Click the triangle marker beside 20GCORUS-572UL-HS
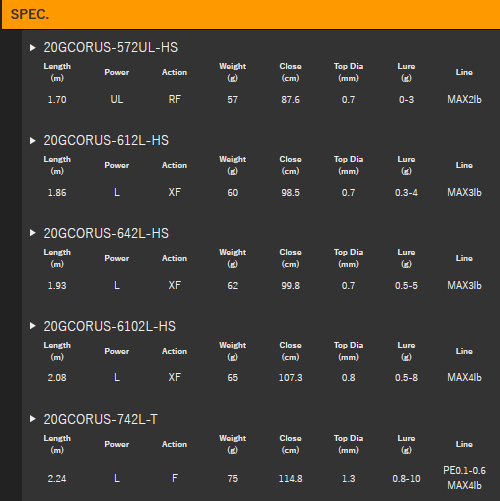The height and width of the screenshot is (501, 500). (33, 48)
